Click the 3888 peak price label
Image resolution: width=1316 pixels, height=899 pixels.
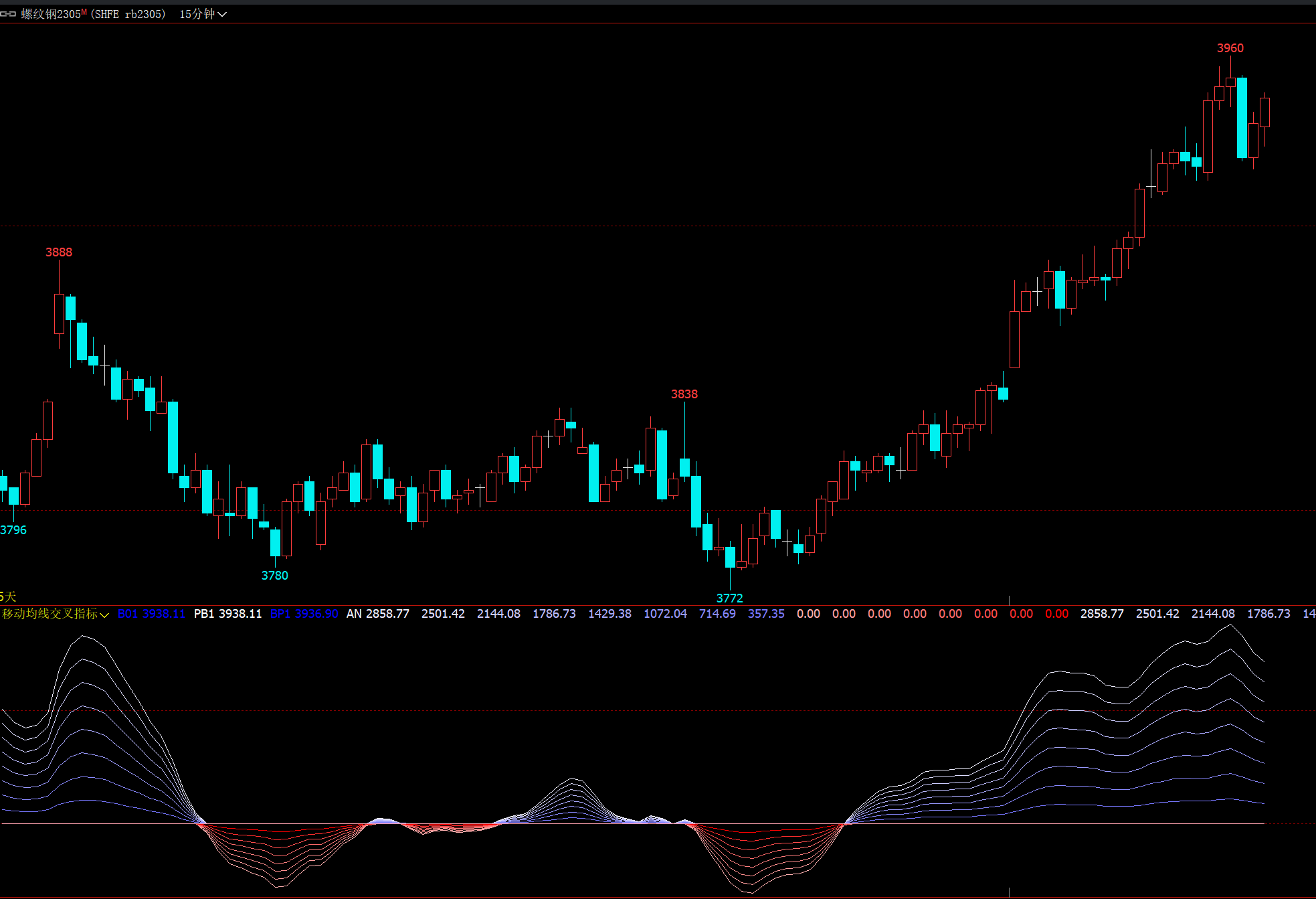pyautogui.click(x=59, y=252)
